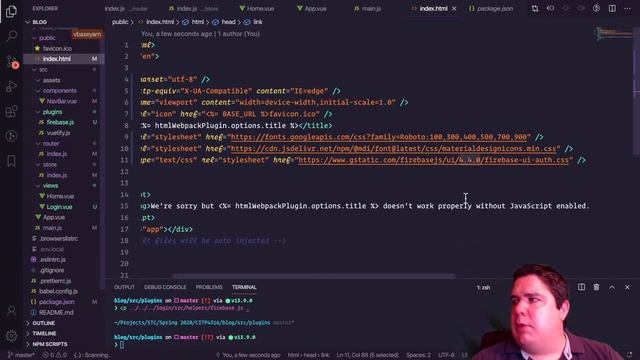The image size is (640, 360).
Task: Click the compare changes icon in editor toolbar
Action: [x=535, y=9]
